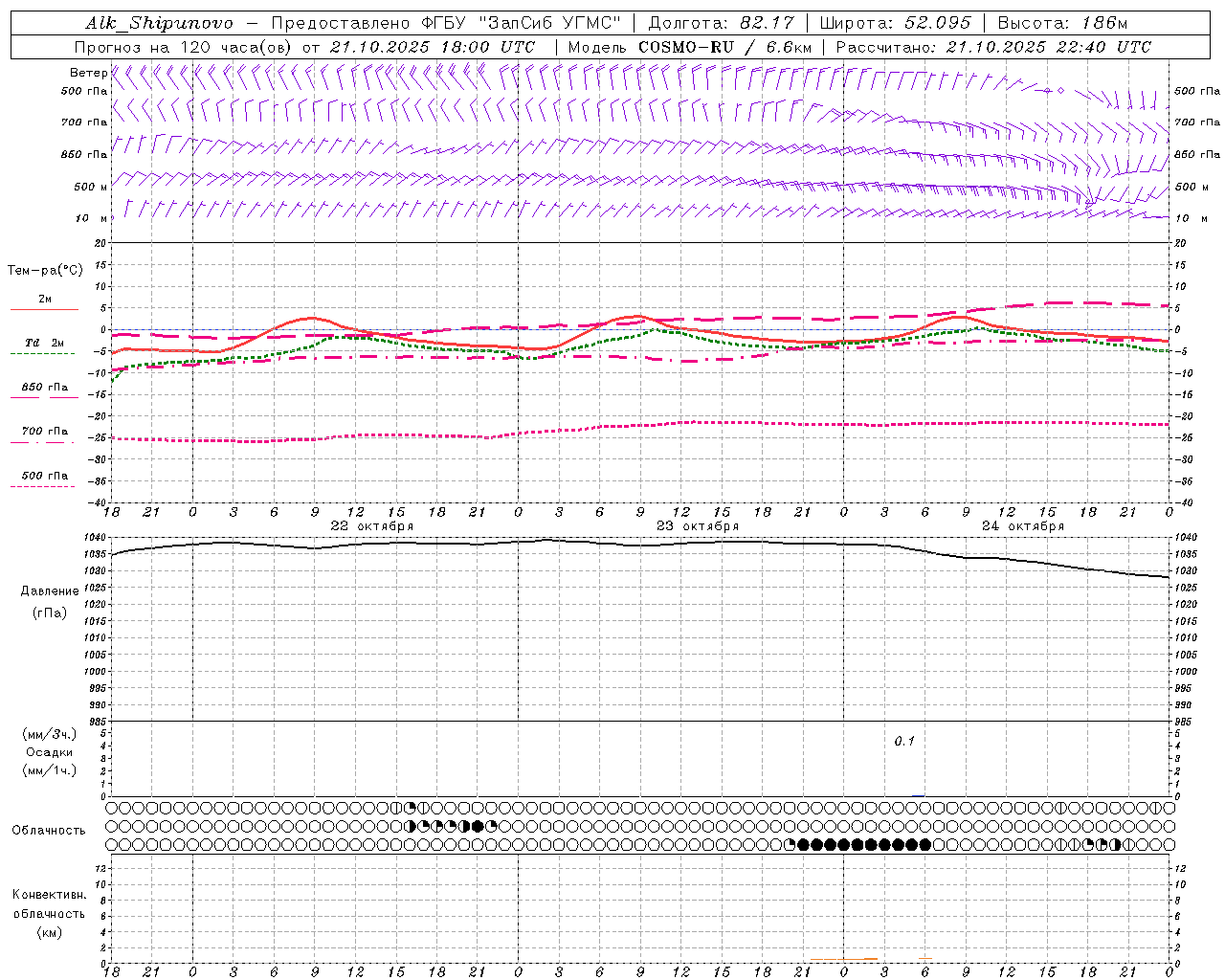1225x980 pixels.
Task: Click the Ветер wind panel label
Action: (x=88, y=73)
